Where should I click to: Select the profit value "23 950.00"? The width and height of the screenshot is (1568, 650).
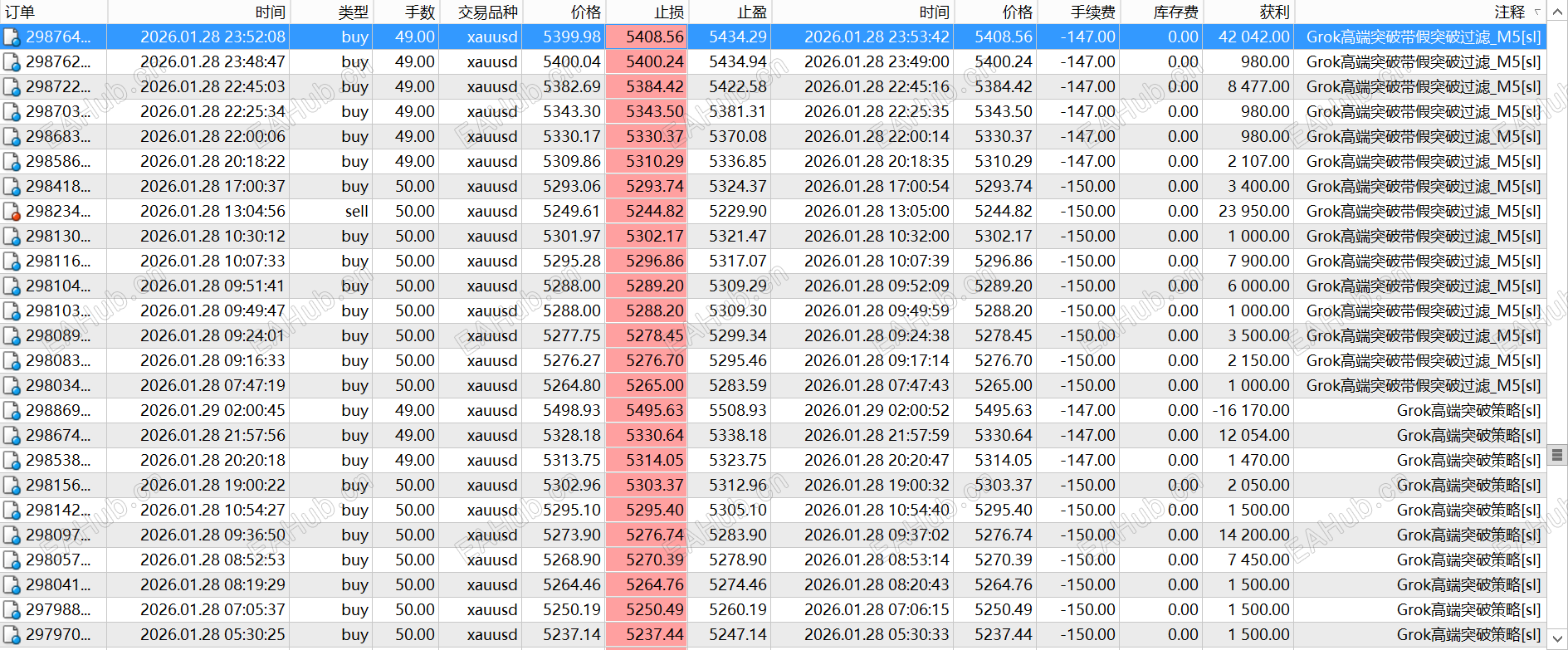pos(1254,212)
